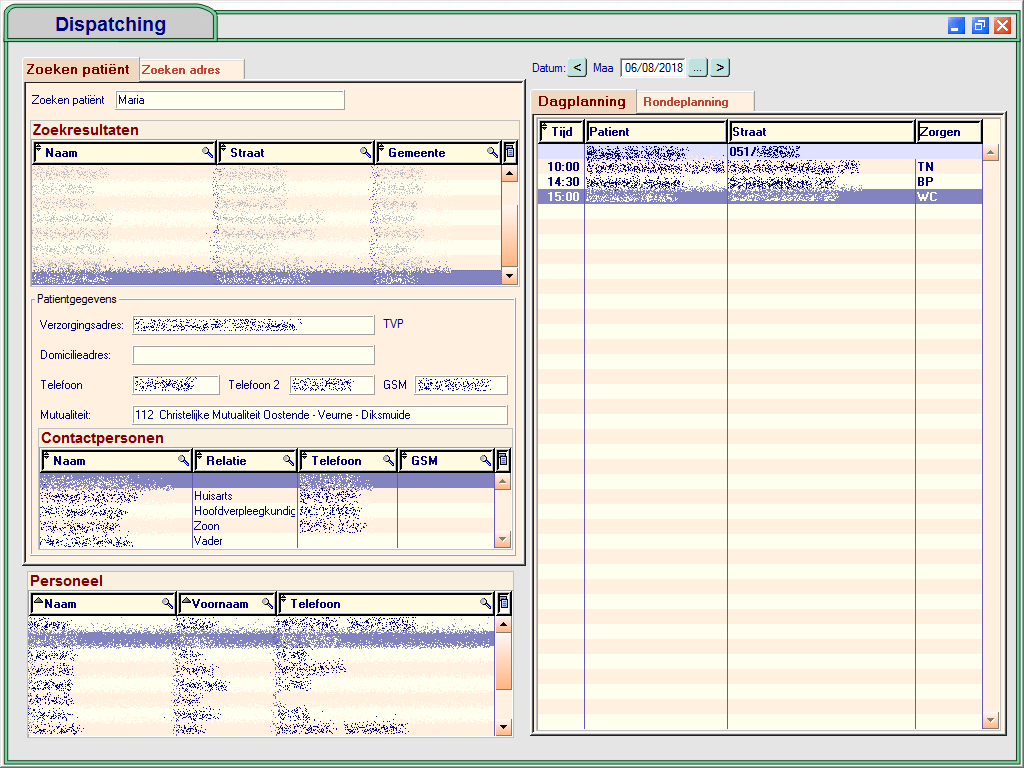
Task: Click search icon in Relatie column header
Action: pos(288,461)
